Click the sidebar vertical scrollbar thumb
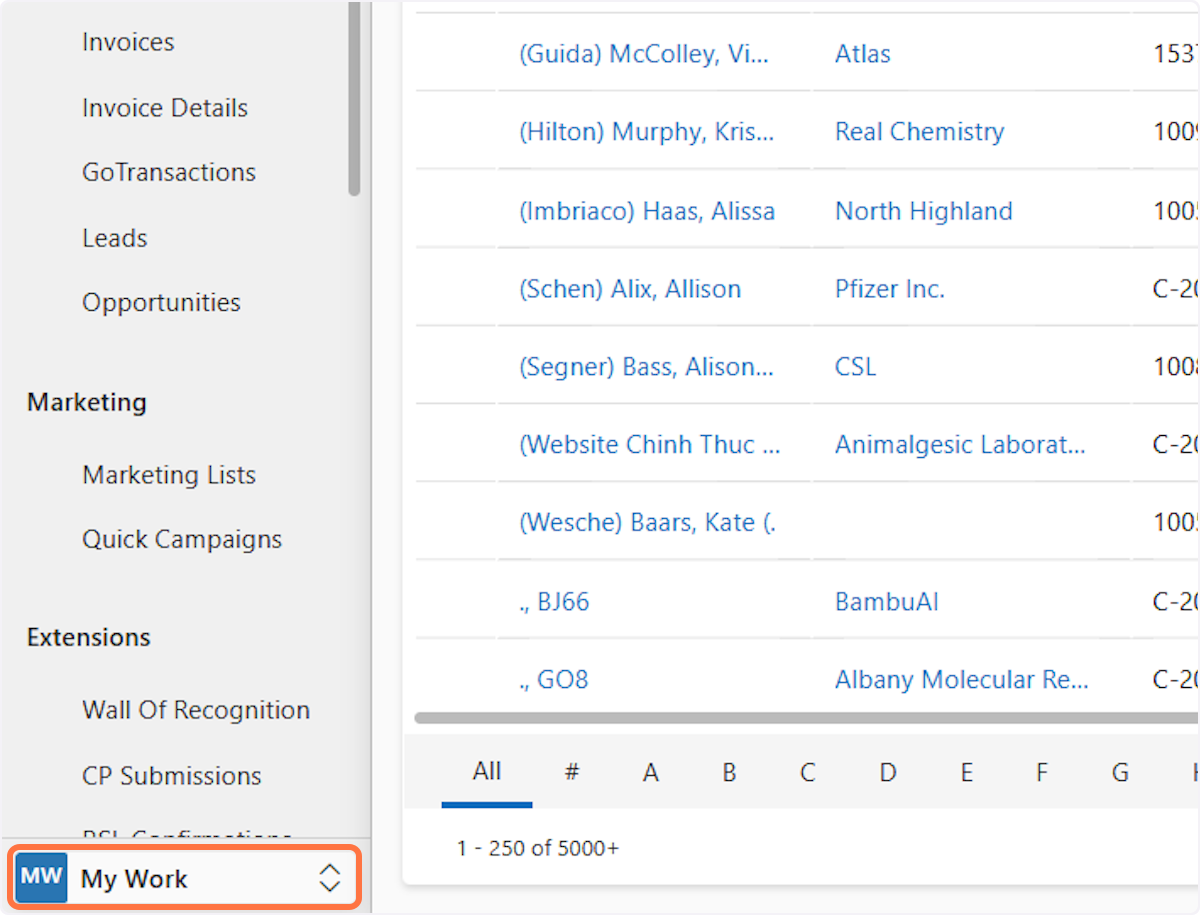 (x=354, y=100)
